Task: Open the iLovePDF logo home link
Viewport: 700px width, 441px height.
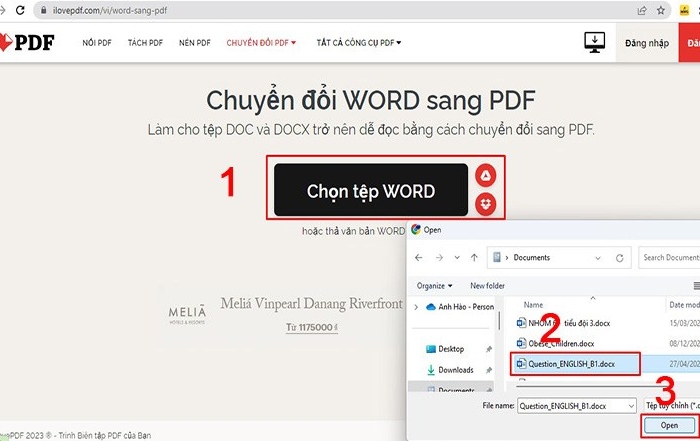Action: pos(27,42)
